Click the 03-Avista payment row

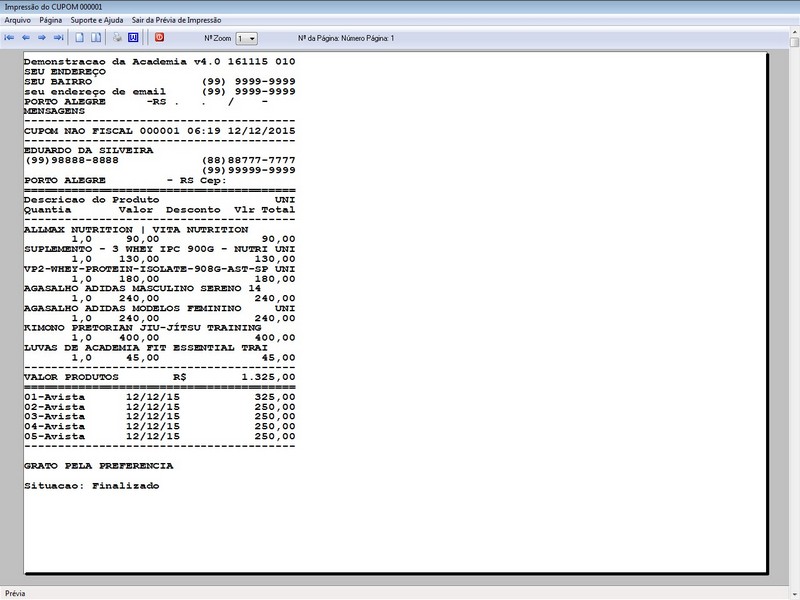(160, 417)
